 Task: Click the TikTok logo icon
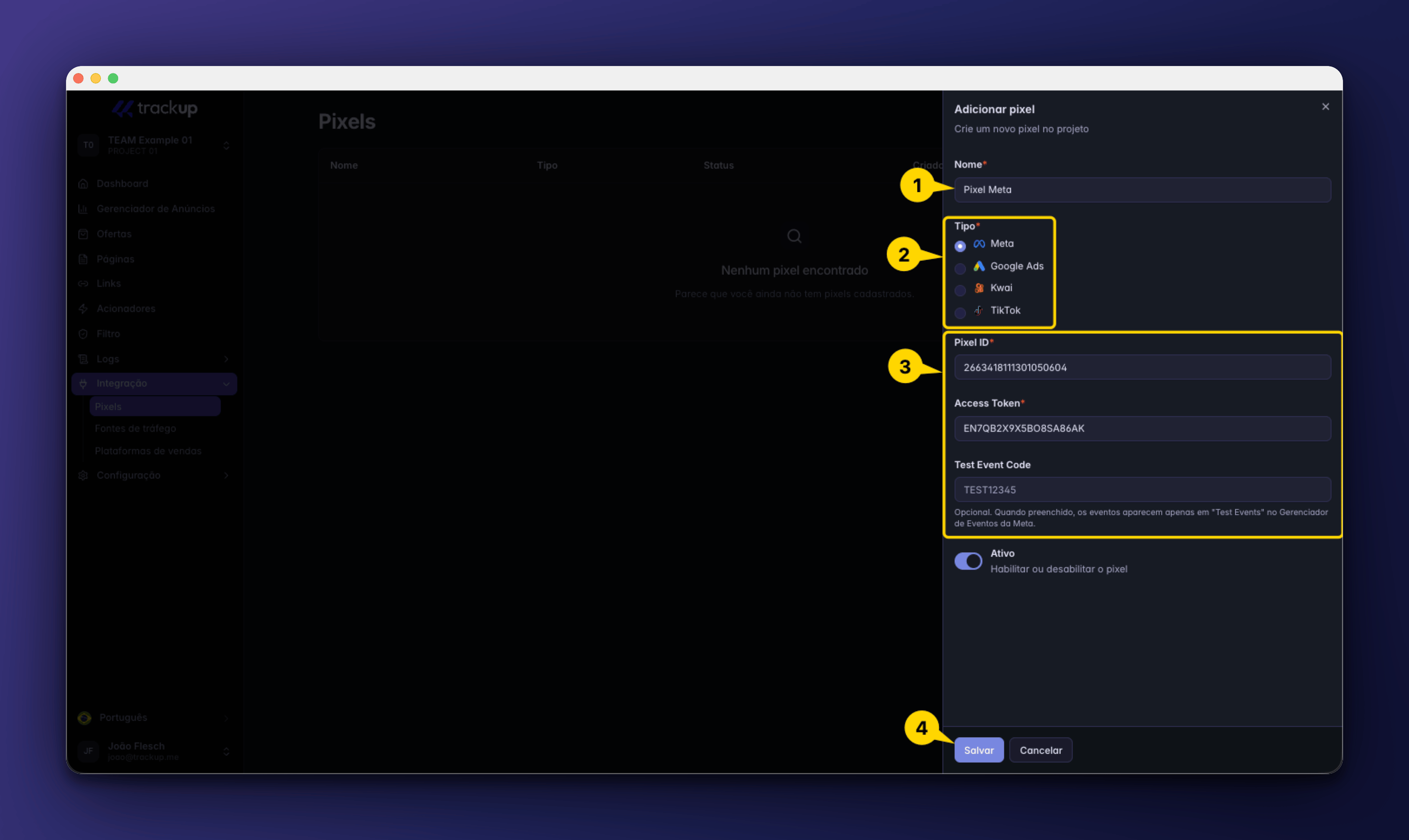[x=978, y=310]
